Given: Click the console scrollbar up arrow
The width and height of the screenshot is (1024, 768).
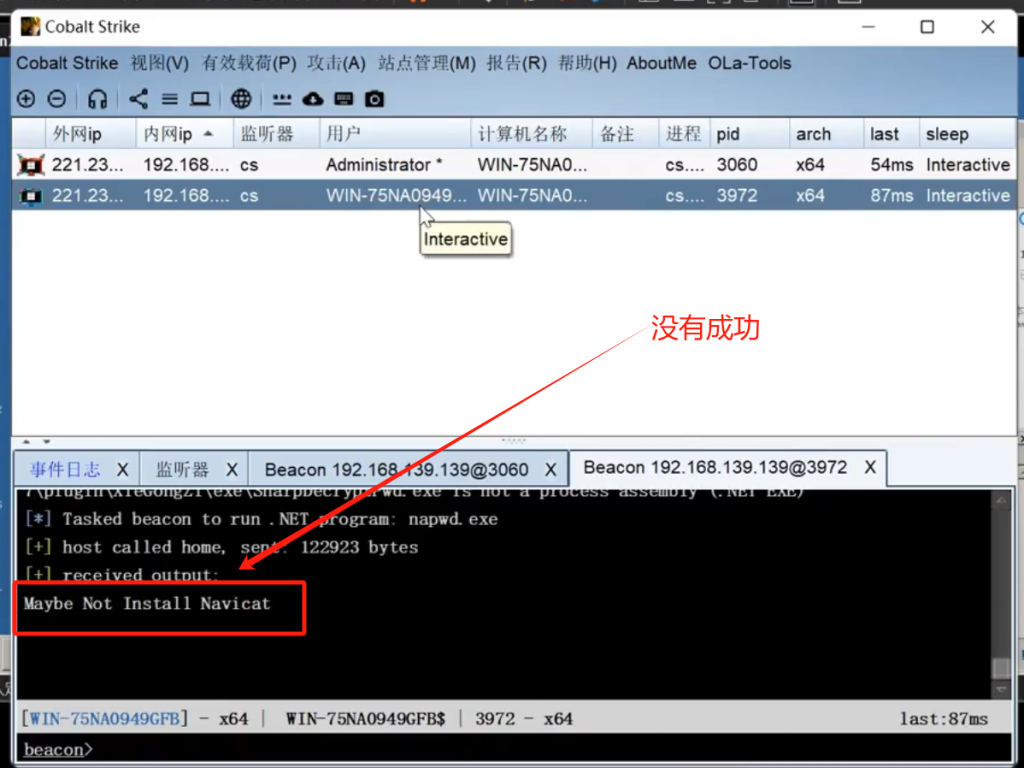Looking at the screenshot, I should coord(1001,500).
